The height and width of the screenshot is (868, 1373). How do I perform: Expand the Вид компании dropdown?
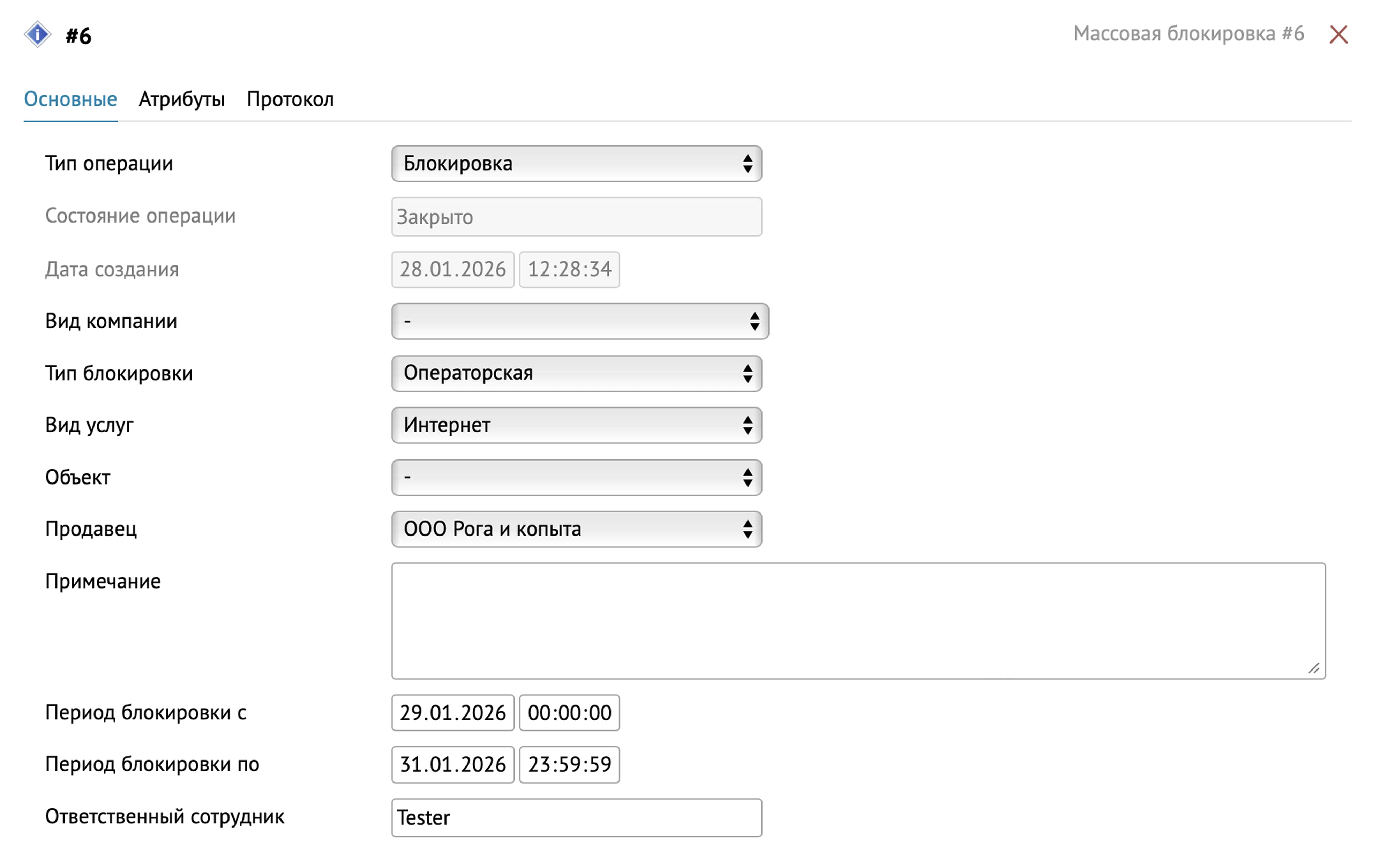[580, 321]
